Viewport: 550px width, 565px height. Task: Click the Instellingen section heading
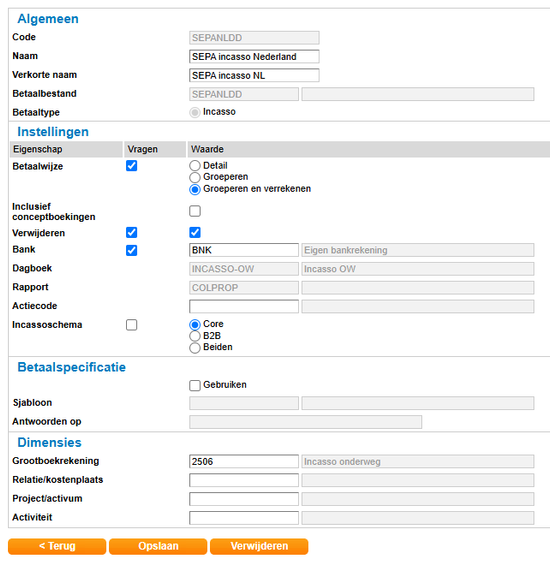click(x=53, y=132)
